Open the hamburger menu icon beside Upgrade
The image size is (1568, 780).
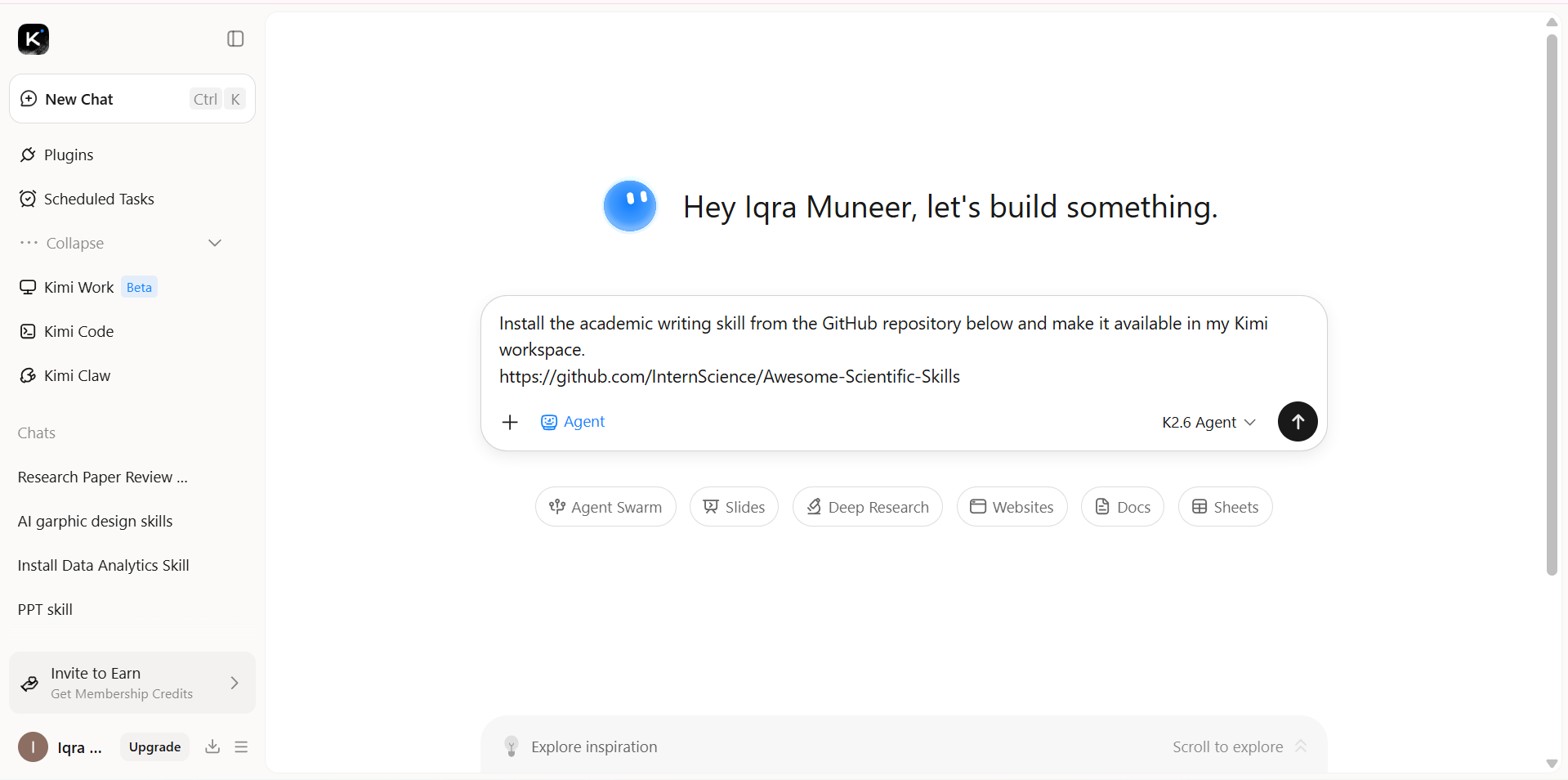[x=241, y=746]
